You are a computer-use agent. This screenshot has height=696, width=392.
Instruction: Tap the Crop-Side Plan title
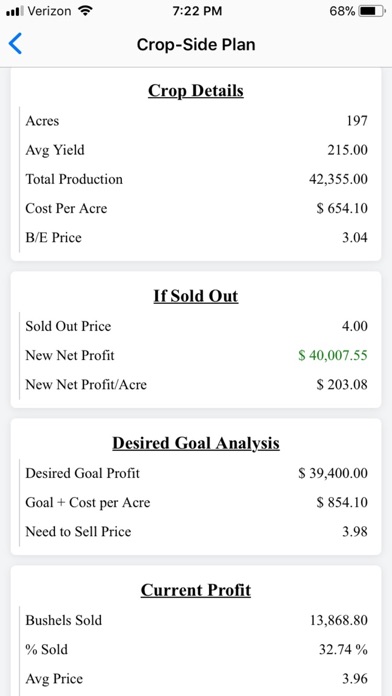tap(196, 44)
